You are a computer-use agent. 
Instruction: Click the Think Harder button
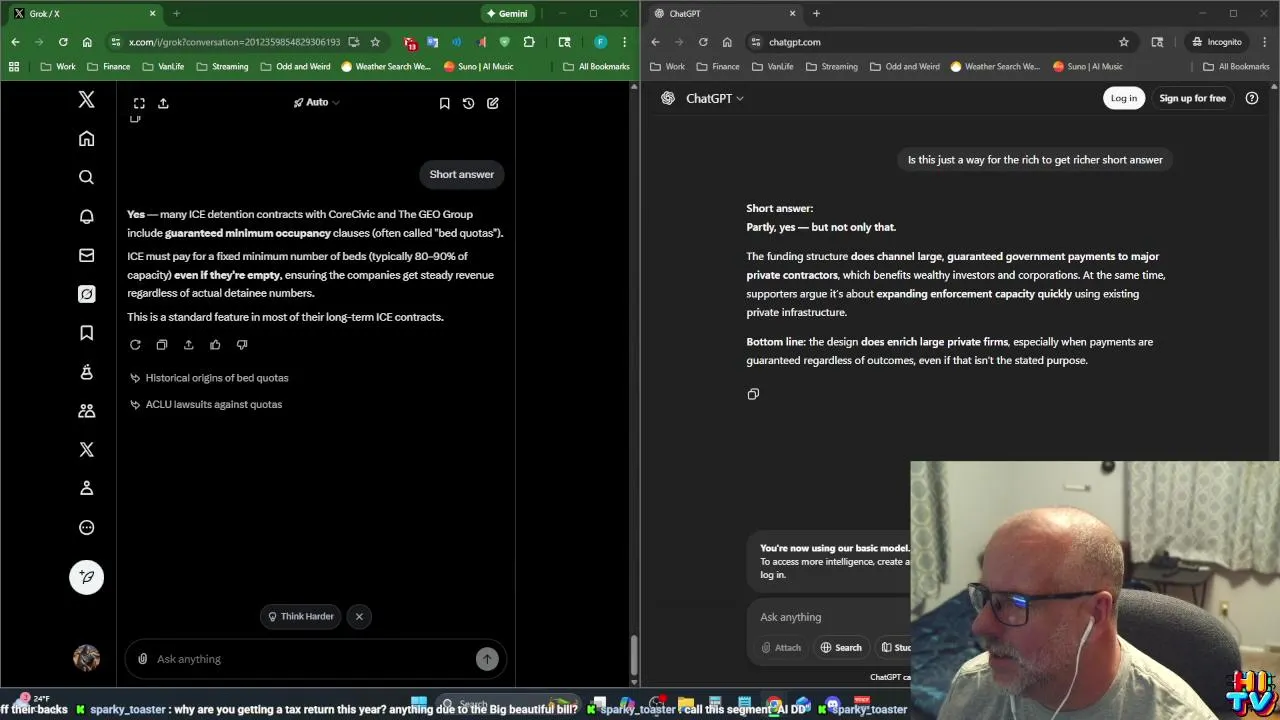click(x=301, y=616)
